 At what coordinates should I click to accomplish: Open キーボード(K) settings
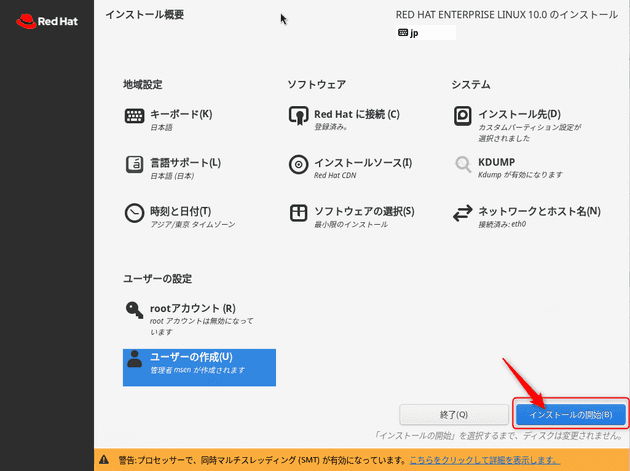click(181, 114)
